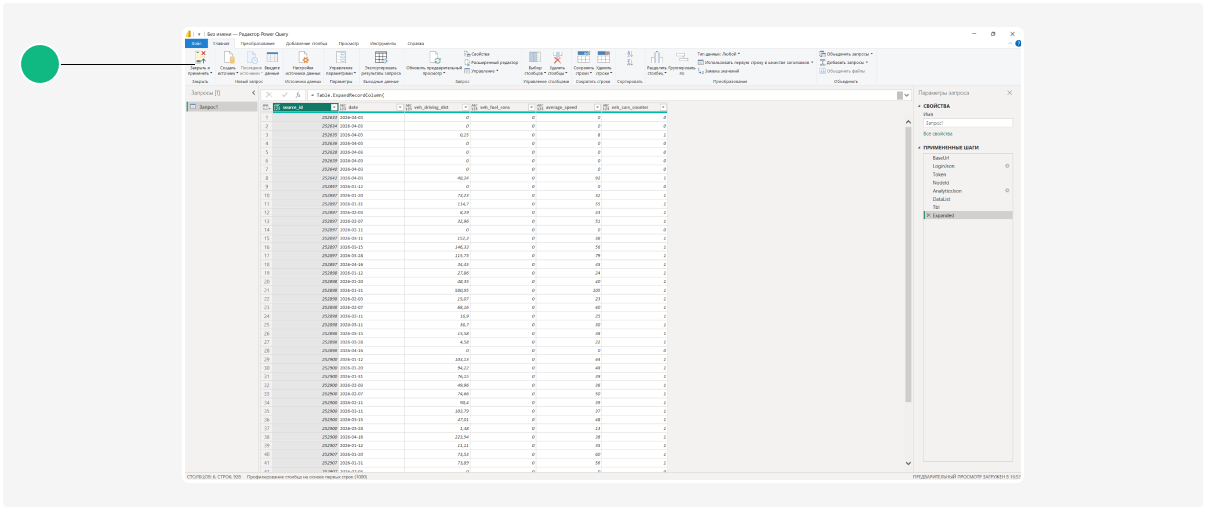Close the Параметры запроса pane
Screen dimensions: 1206x510
click(x=1009, y=93)
